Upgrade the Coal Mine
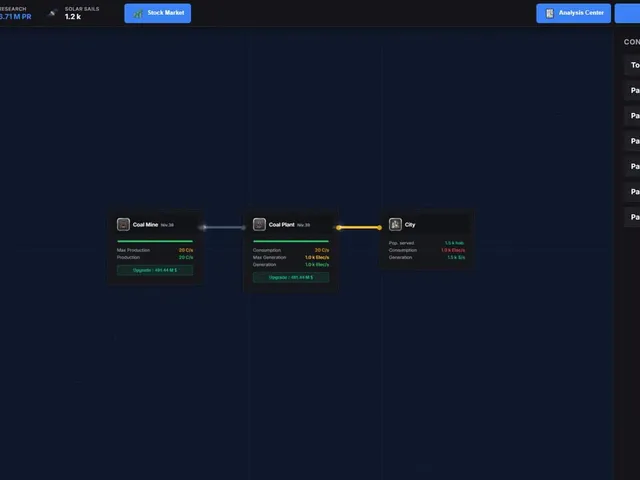The width and height of the screenshot is (640, 480). tap(155, 270)
